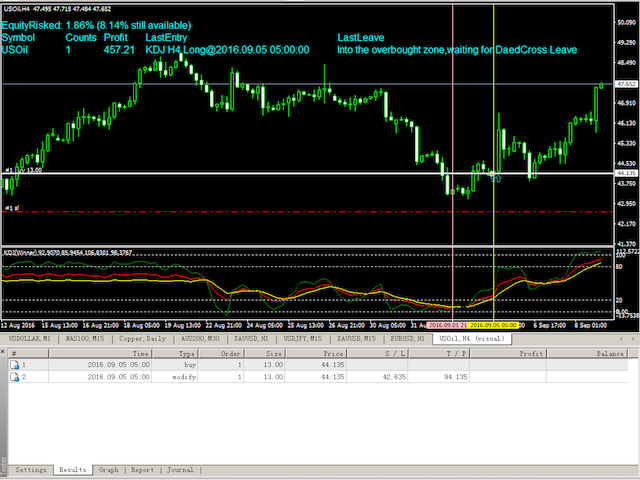
Task: Click the KDJ(Winner) indicator label
Action: point(68,253)
